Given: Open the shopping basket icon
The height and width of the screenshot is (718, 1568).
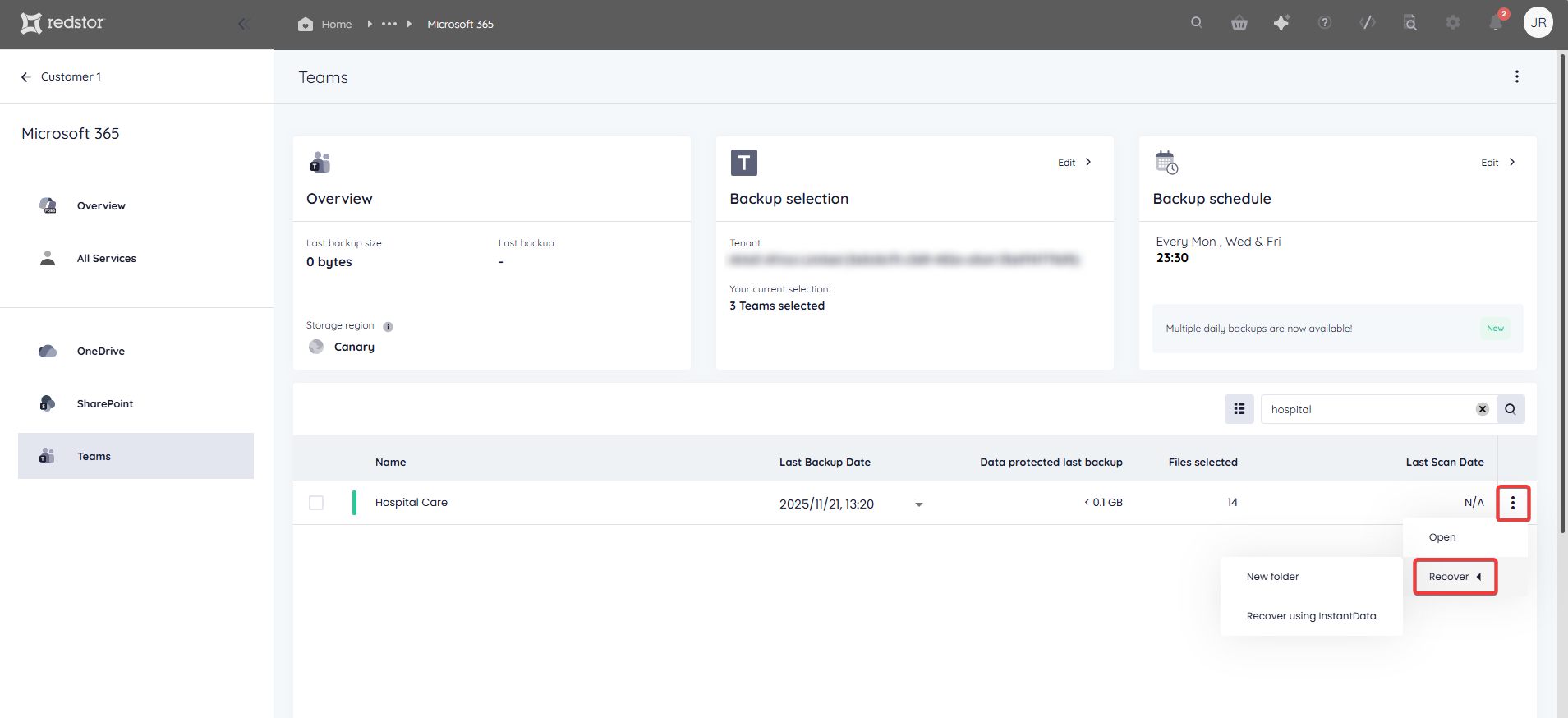Looking at the screenshot, I should tap(1239, 23).
